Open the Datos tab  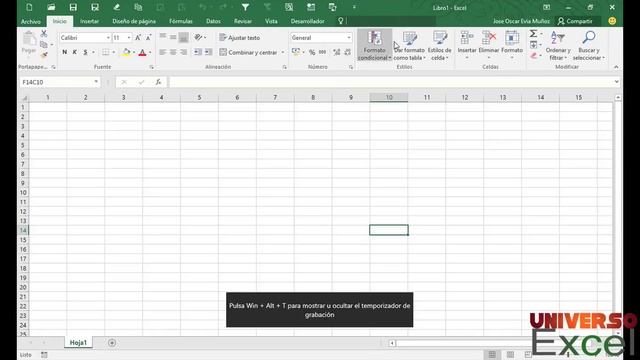point(213,21)
